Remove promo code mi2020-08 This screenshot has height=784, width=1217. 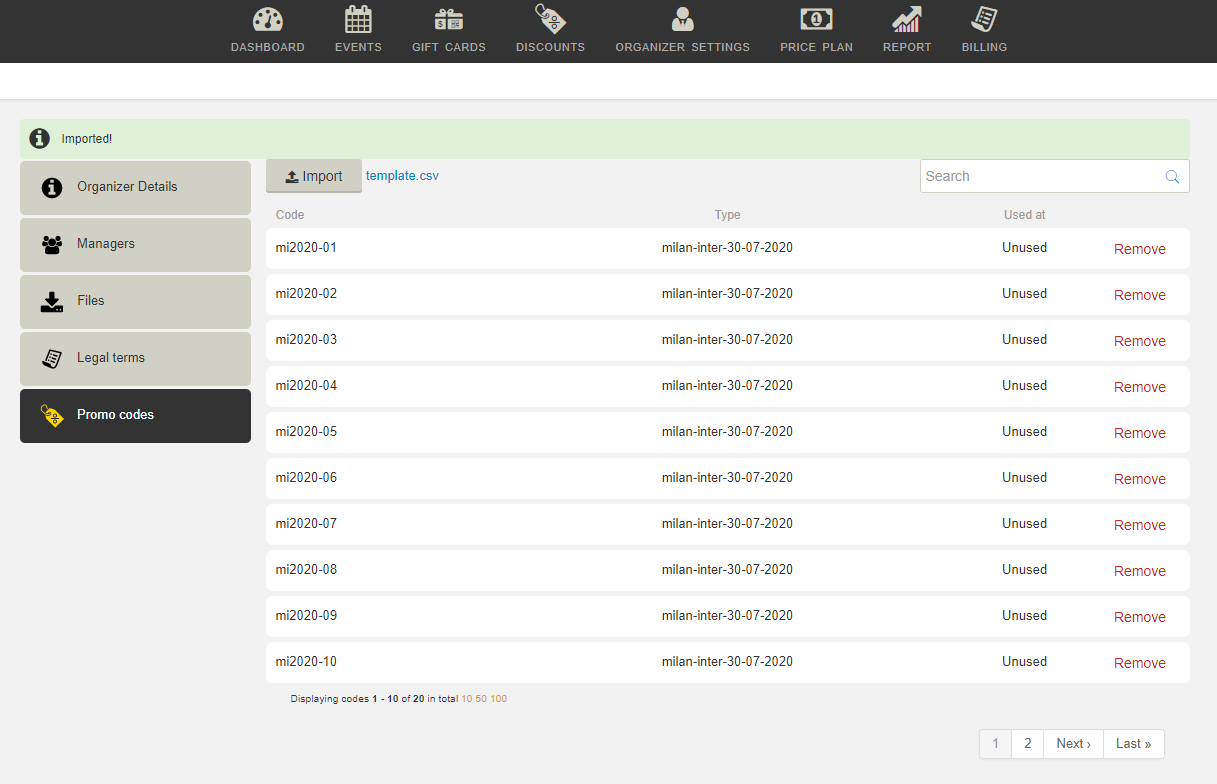point(1140,571)
